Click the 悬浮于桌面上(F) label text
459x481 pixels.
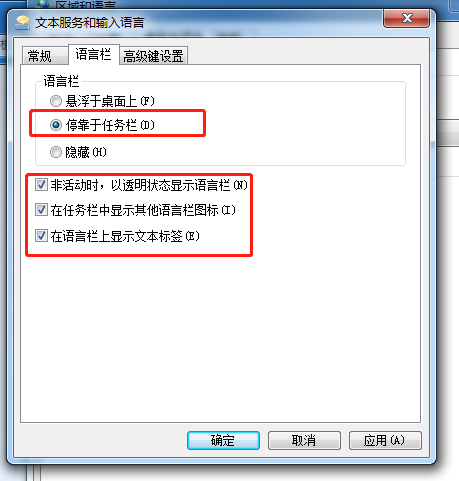pyautogui.click(x=110, y=101)
